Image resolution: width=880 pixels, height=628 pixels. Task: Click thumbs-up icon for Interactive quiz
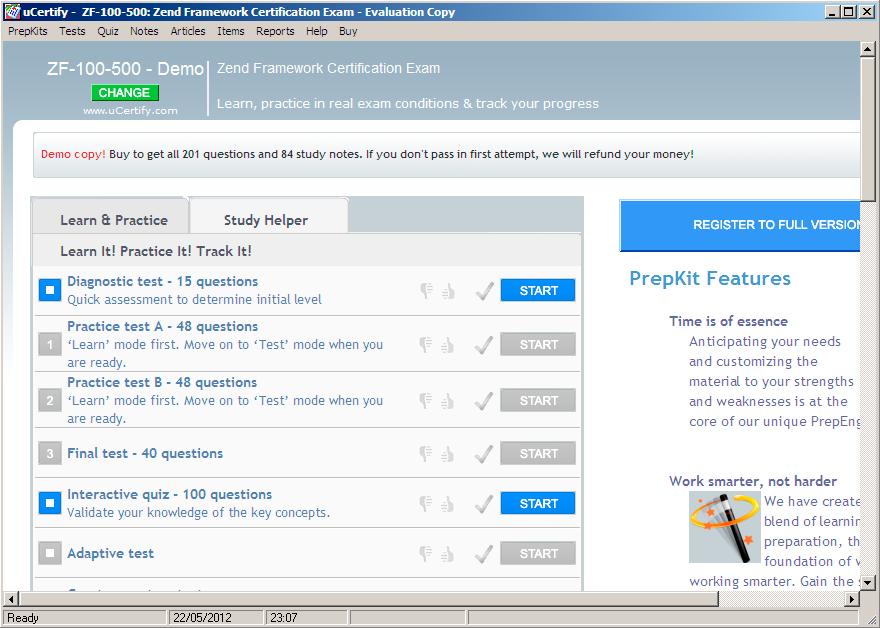[447, 503]
